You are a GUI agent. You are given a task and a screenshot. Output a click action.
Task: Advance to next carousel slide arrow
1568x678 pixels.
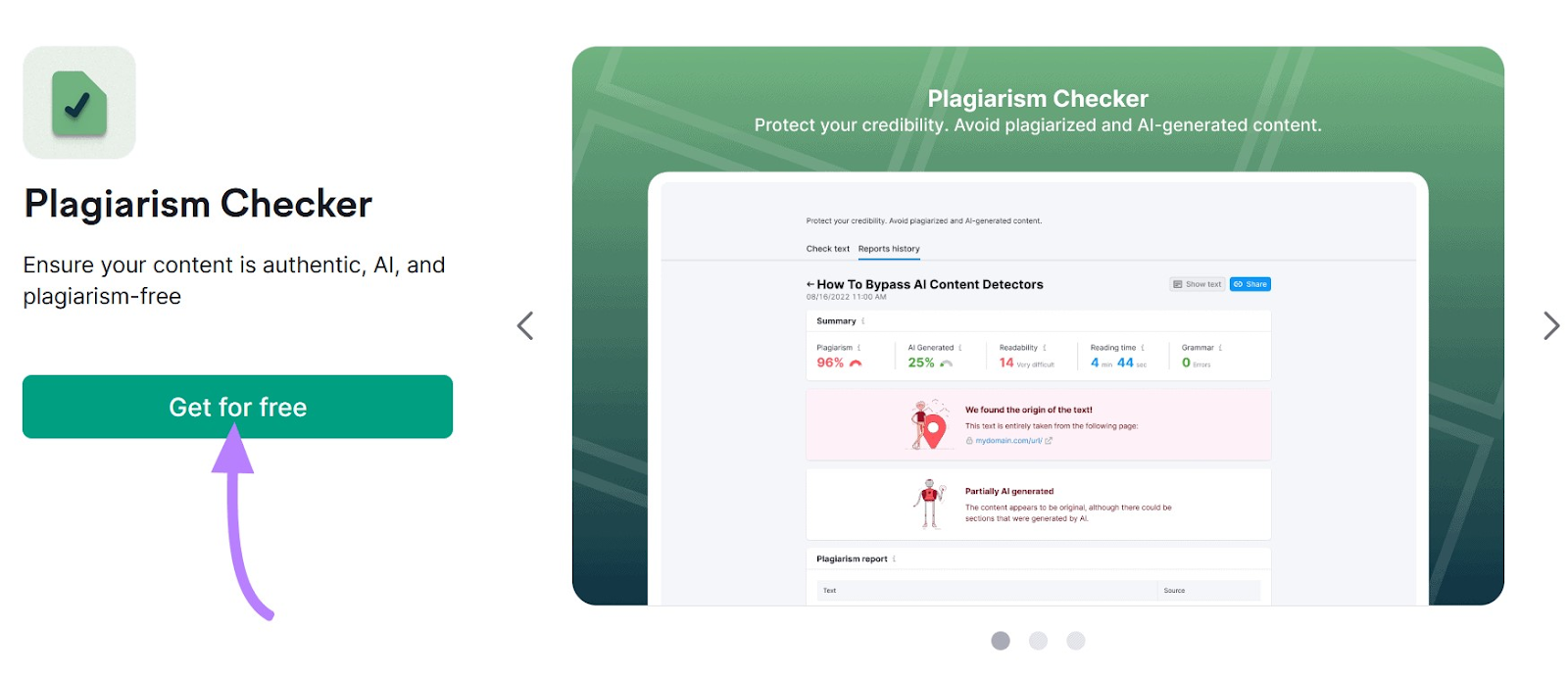(1550, 325)
